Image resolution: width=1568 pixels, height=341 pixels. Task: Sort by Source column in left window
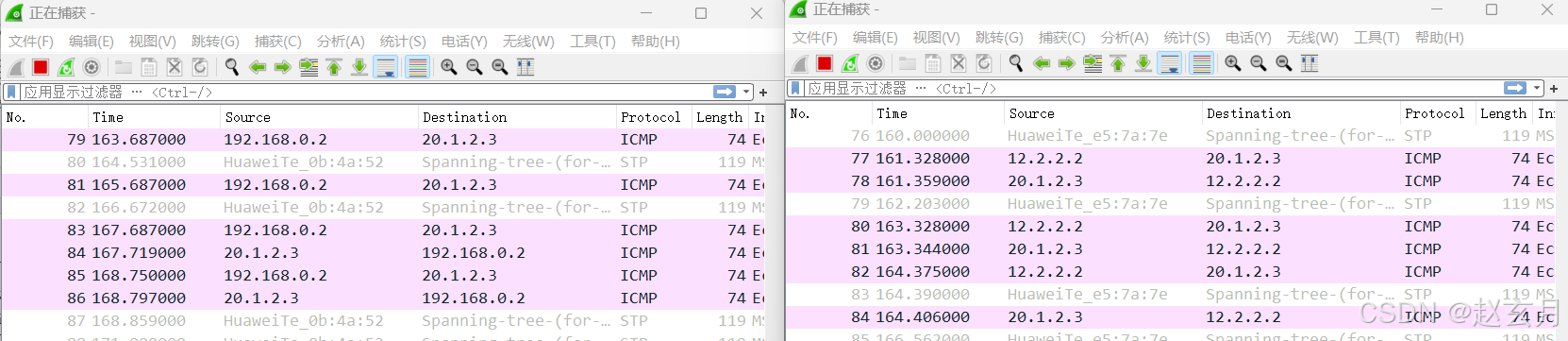tap(318, 117)
